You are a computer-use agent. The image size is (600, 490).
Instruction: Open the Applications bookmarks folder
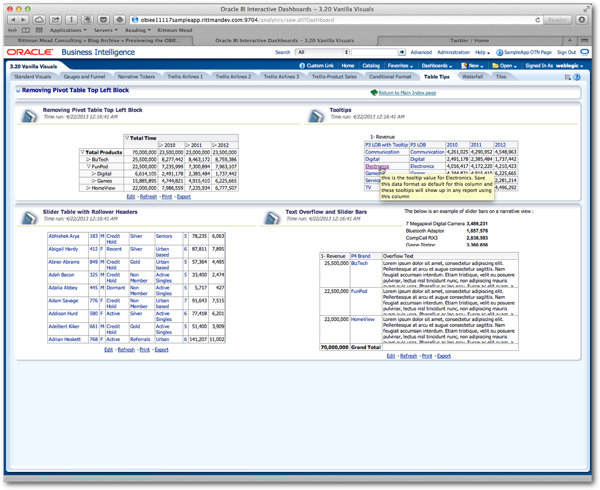click(68, 30)
